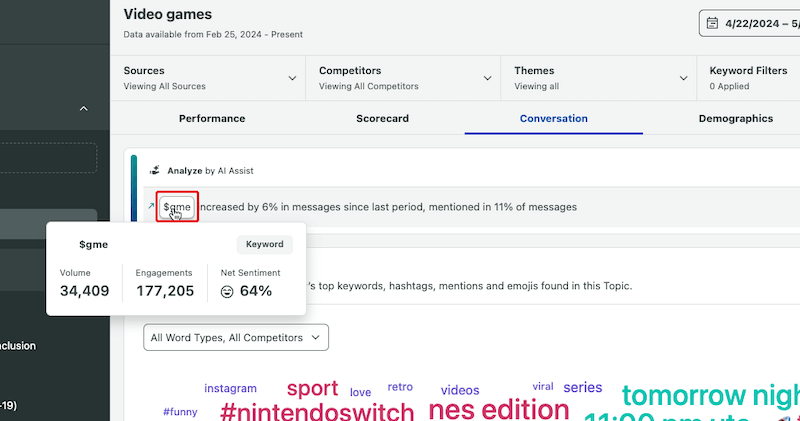
Task: Switch to the Performance tab
Action: (212, 118)
